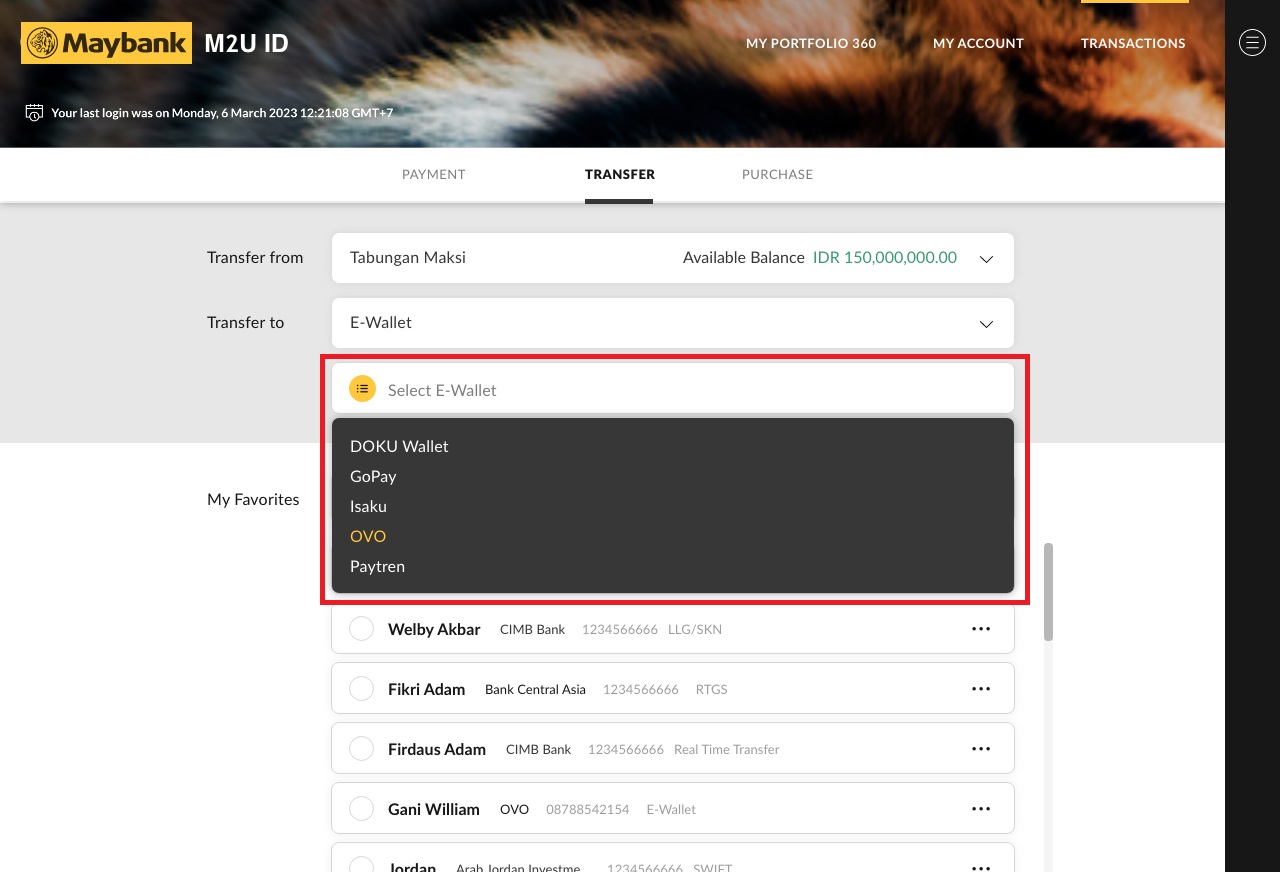Image resolution: width=1280 pixels, height=872 pixels.
Task: Choose Paytren from the list
Action: 377,566
